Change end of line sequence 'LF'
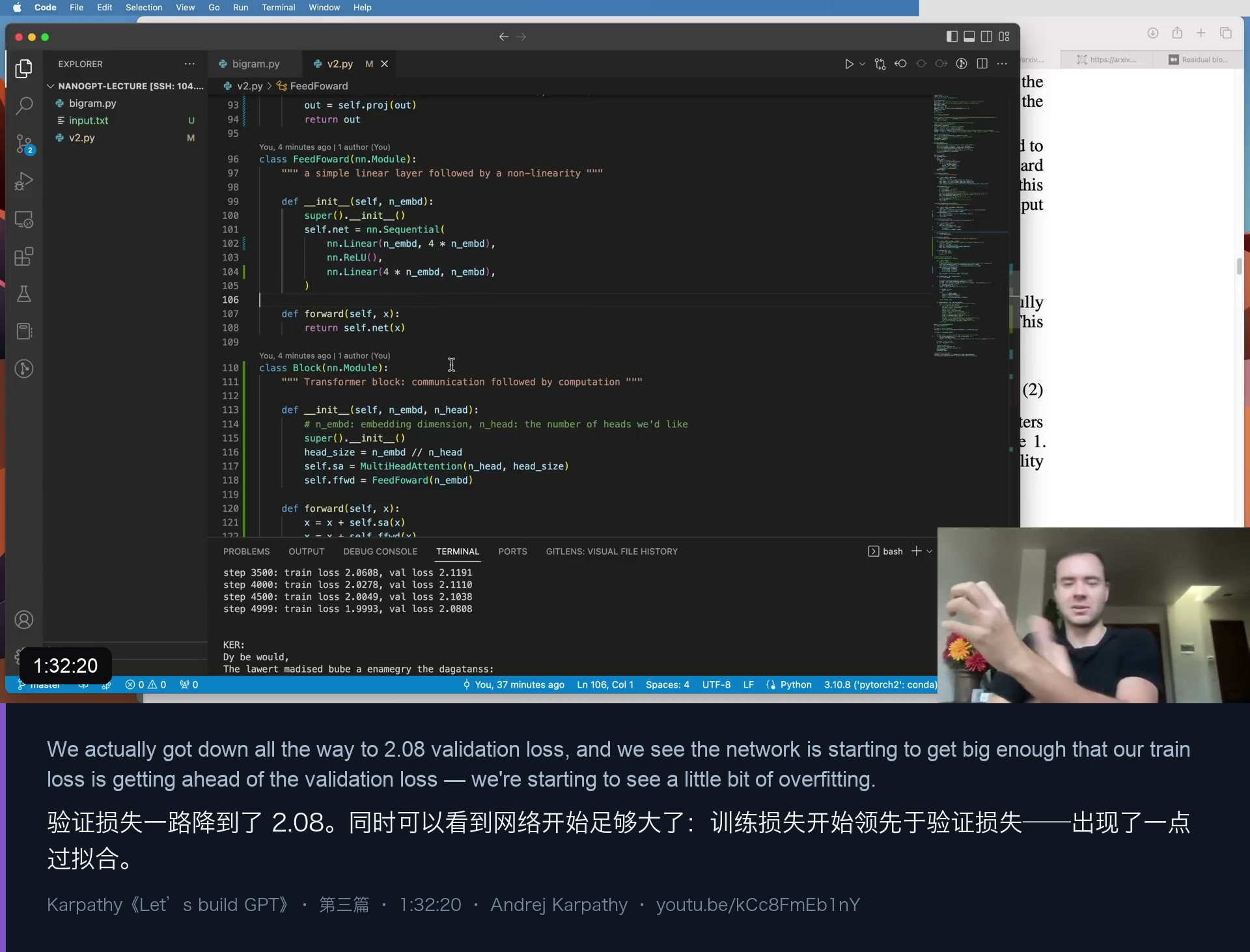 click(749, 685)
